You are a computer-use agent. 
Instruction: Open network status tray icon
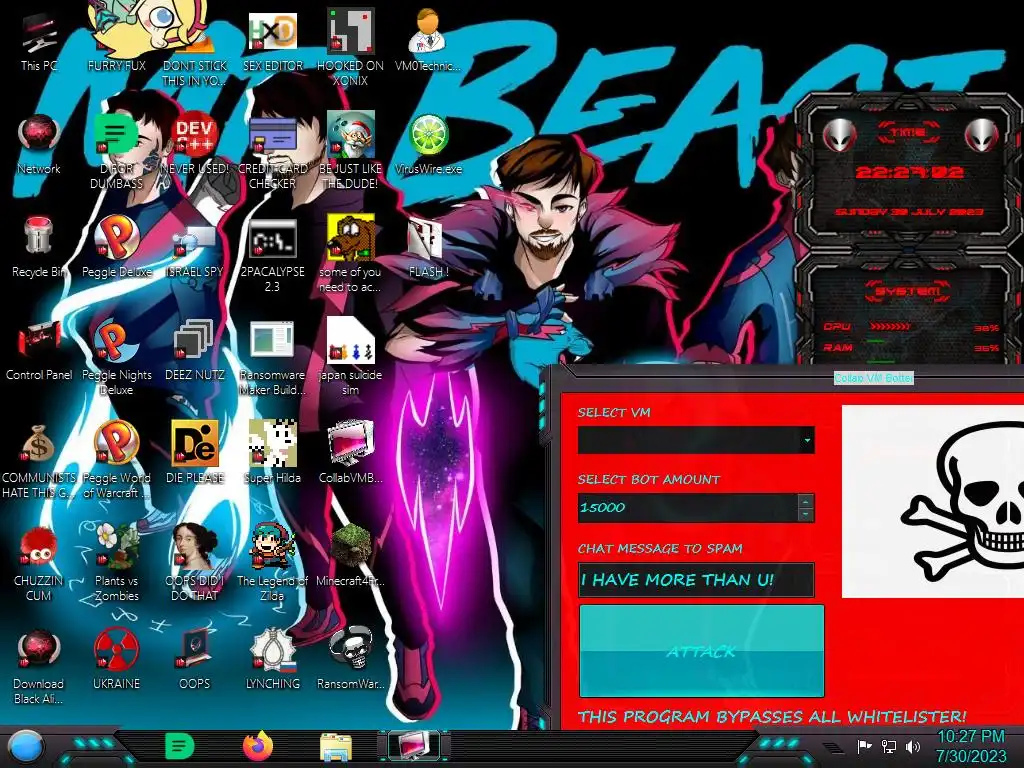tap(889, 746)
